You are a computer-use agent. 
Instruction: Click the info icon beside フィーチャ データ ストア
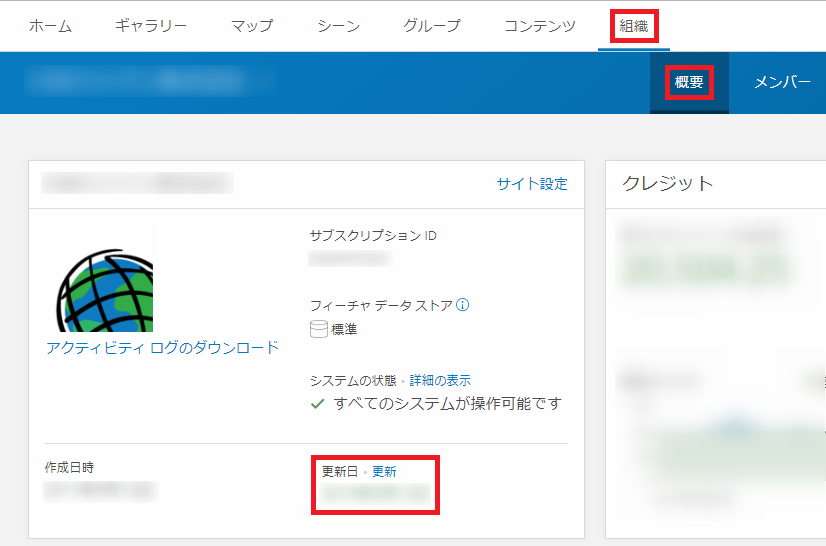(463, 305)
